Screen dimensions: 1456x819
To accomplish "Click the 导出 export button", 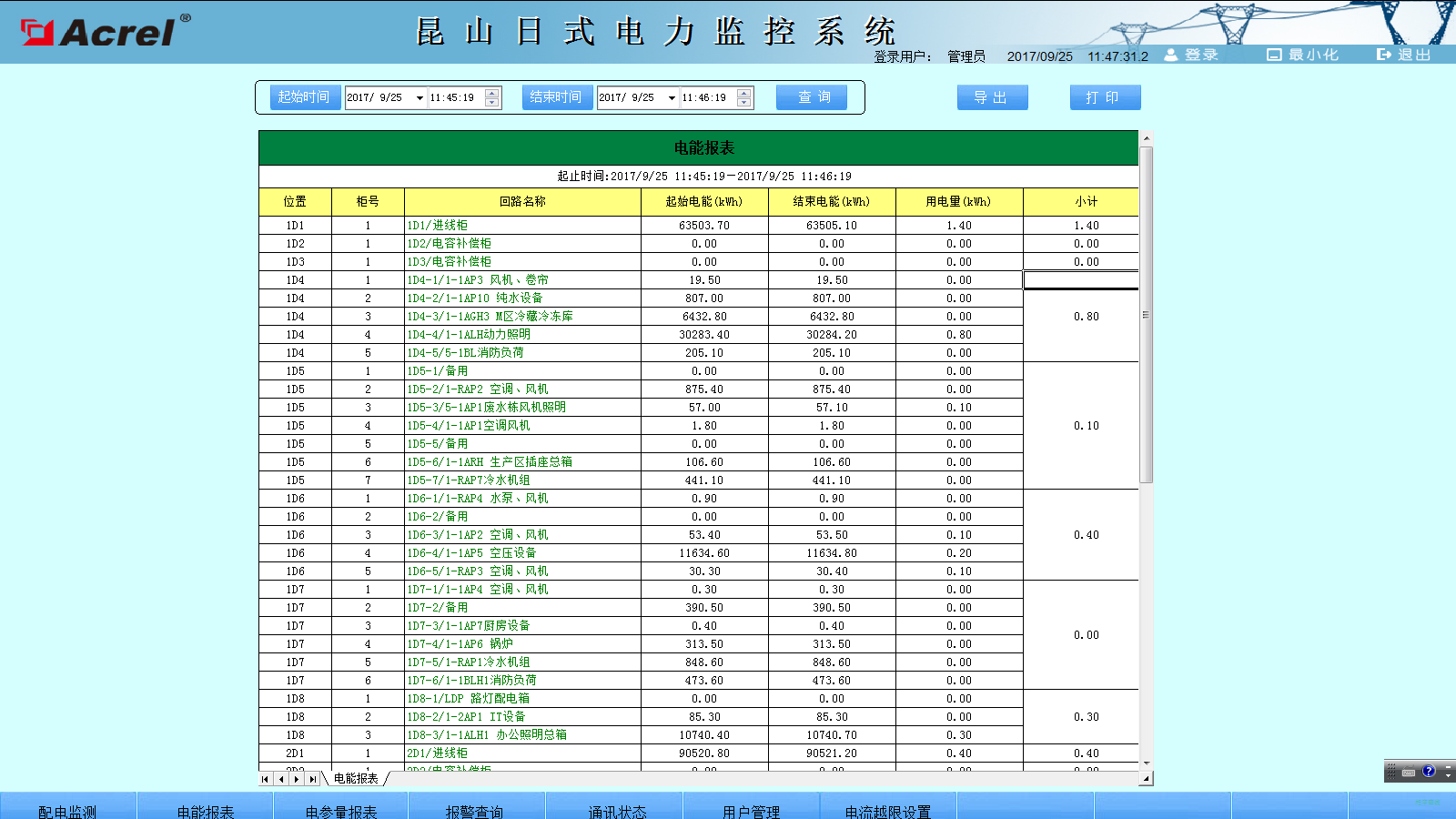I will (993, 97).
